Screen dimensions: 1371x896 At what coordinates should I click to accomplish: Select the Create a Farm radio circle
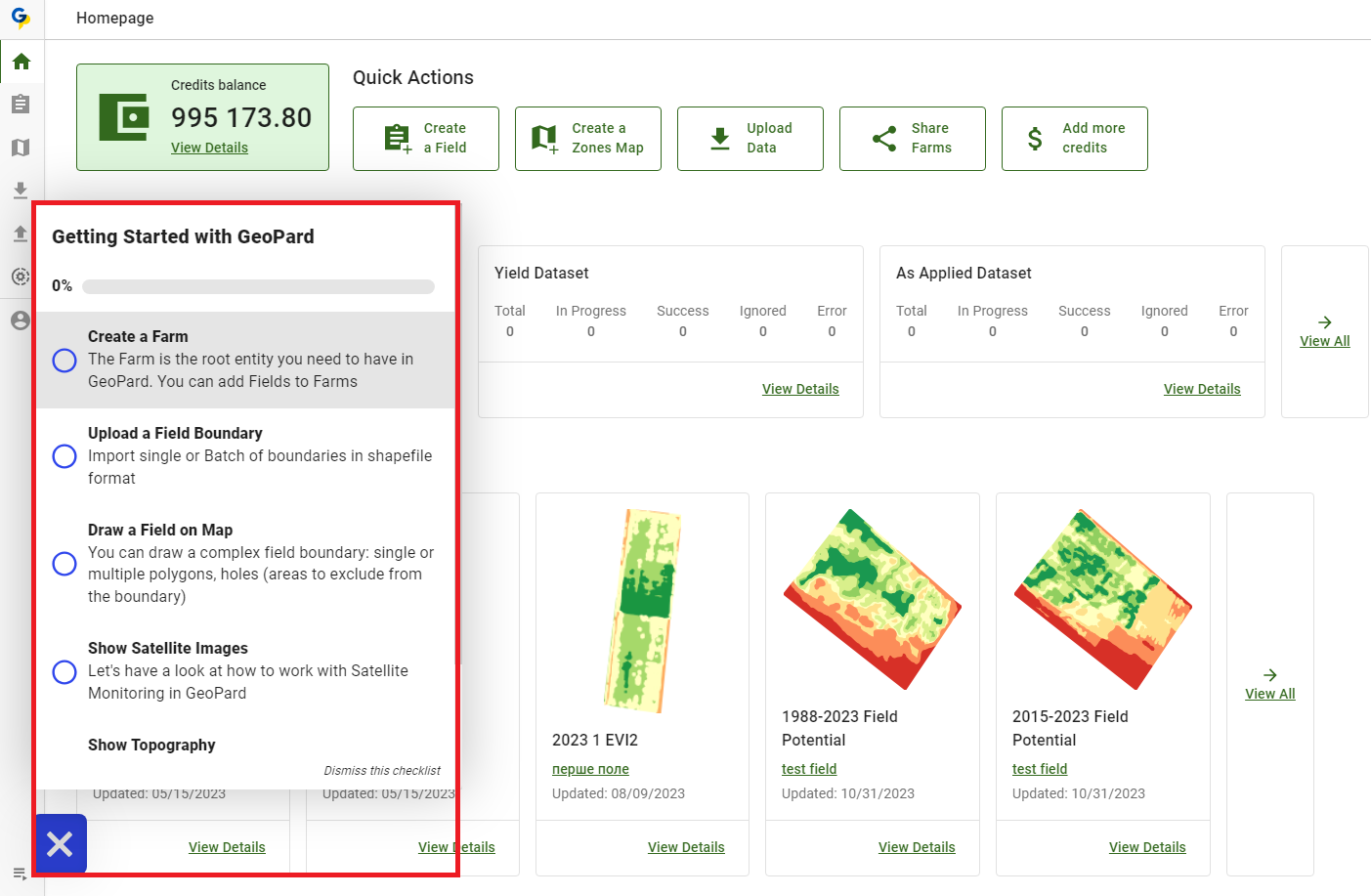(x=64, y=361)
